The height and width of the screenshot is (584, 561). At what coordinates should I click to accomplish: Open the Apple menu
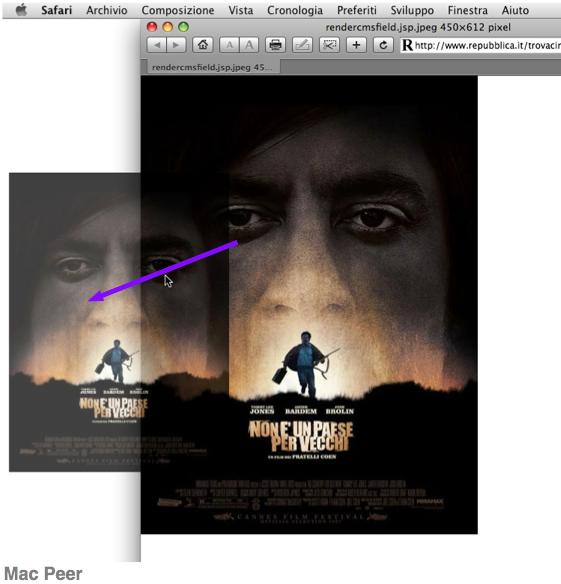click(x=22, y=10)
